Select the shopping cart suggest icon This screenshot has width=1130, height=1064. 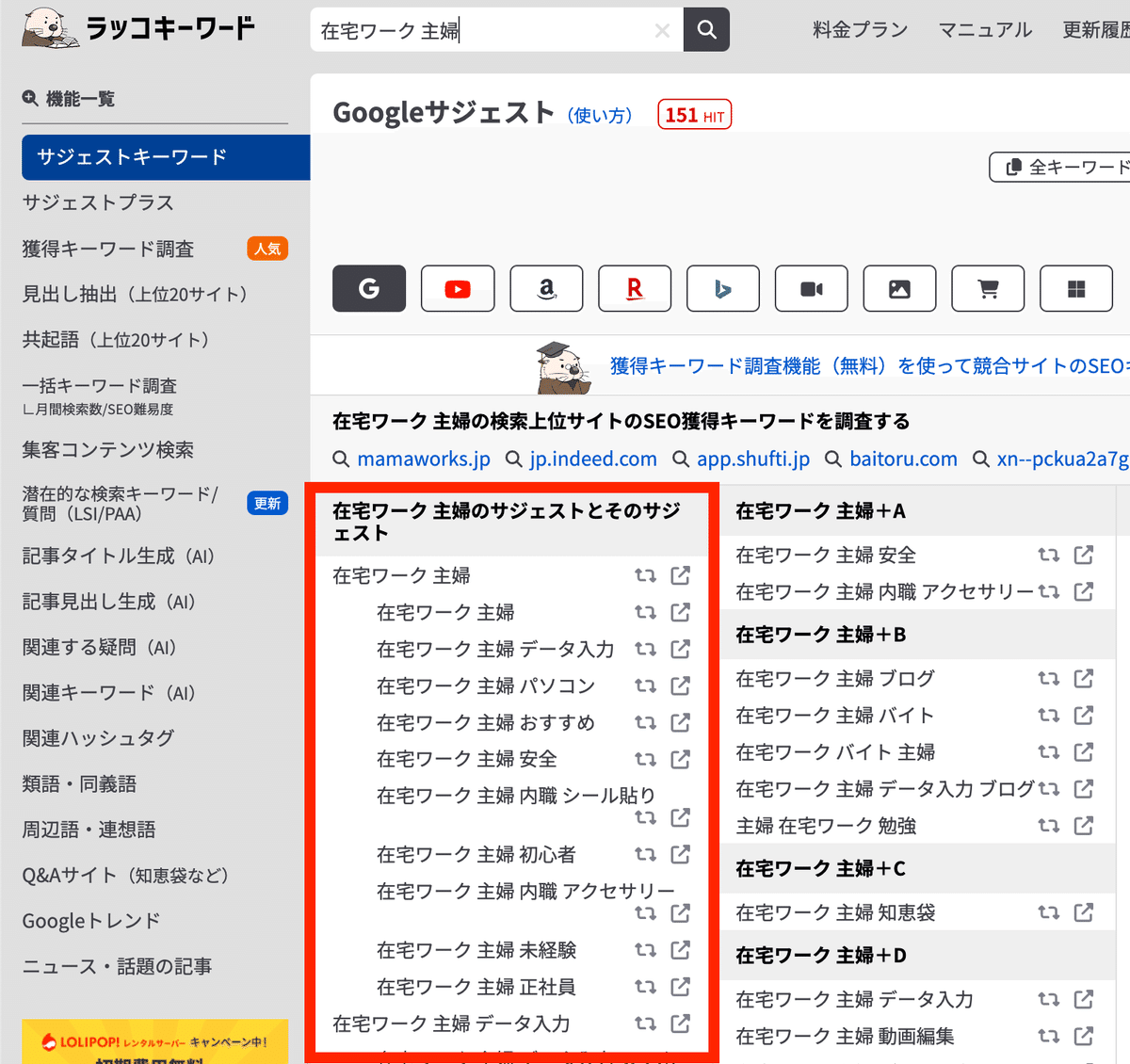tap(988, 288)
